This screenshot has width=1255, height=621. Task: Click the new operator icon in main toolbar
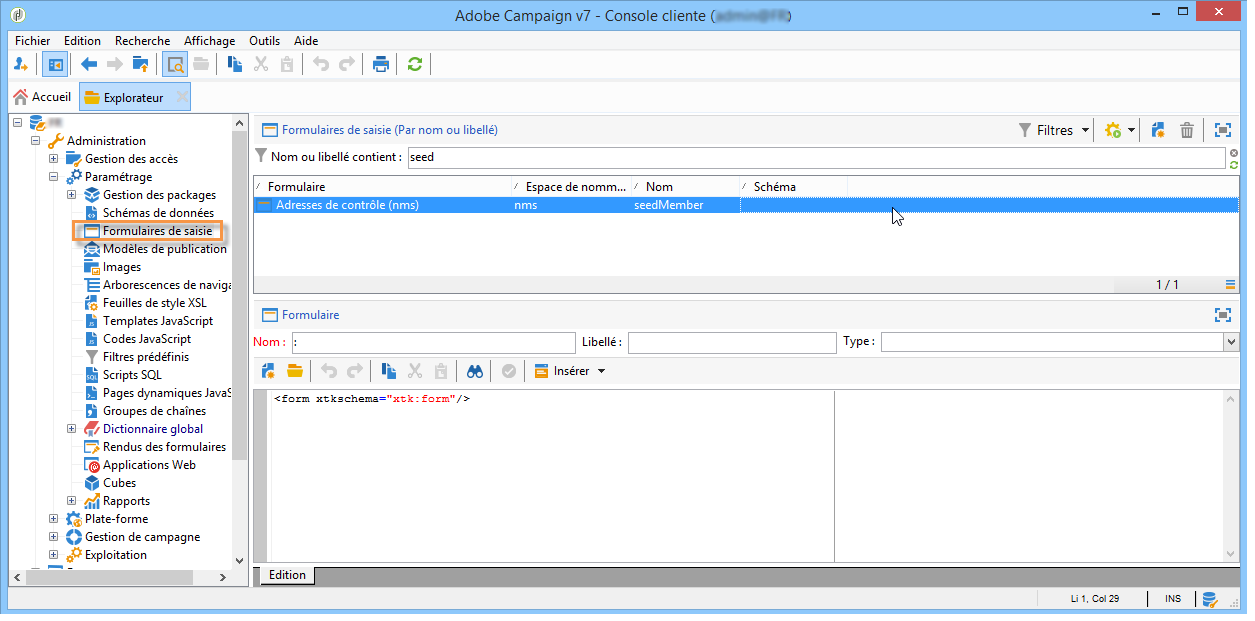pyautogui.click(x=21, y=64)
